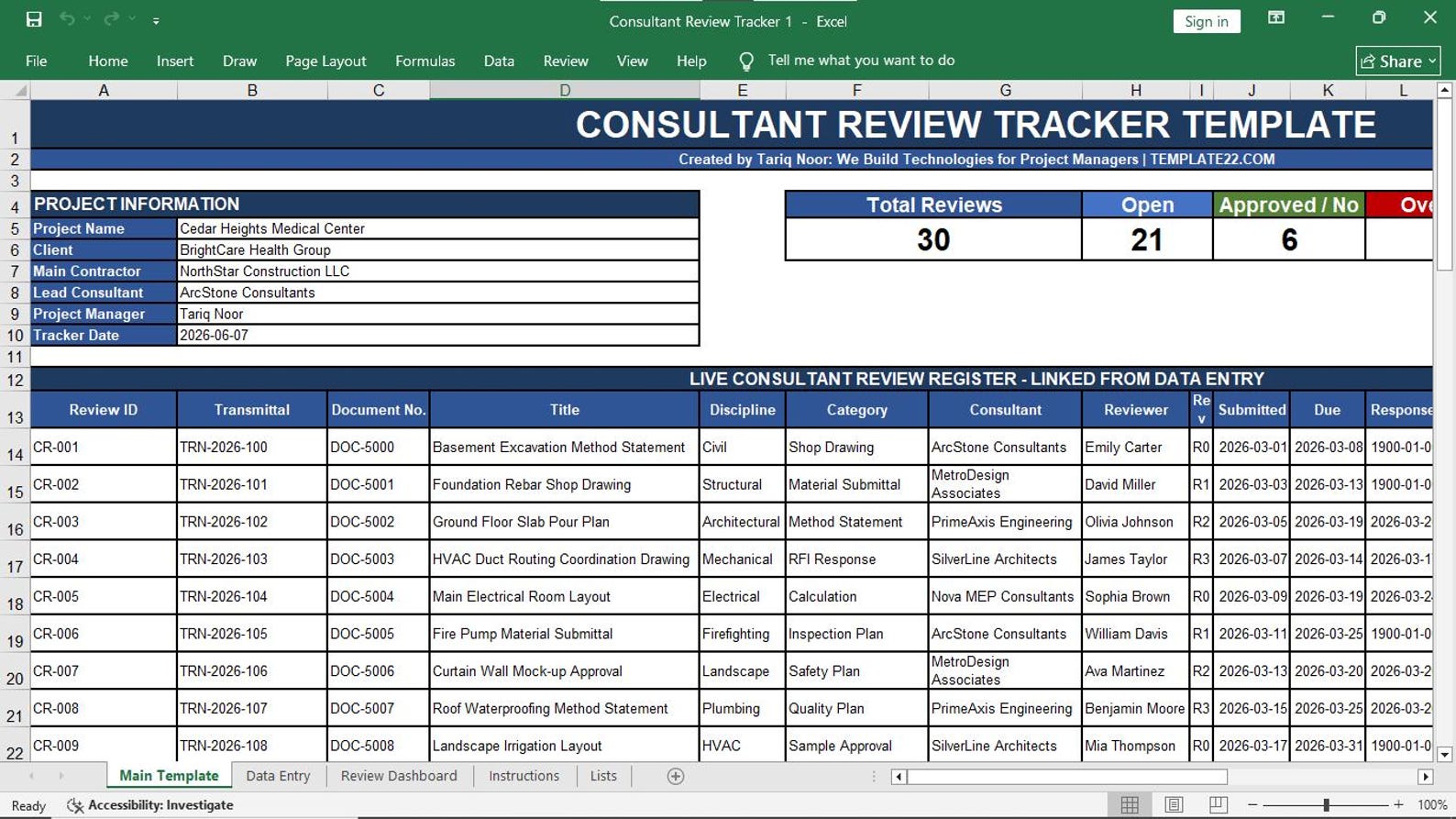Open the Page Layout ribbon tab
The image size is (1456, 819).
[x=325, y=61]
